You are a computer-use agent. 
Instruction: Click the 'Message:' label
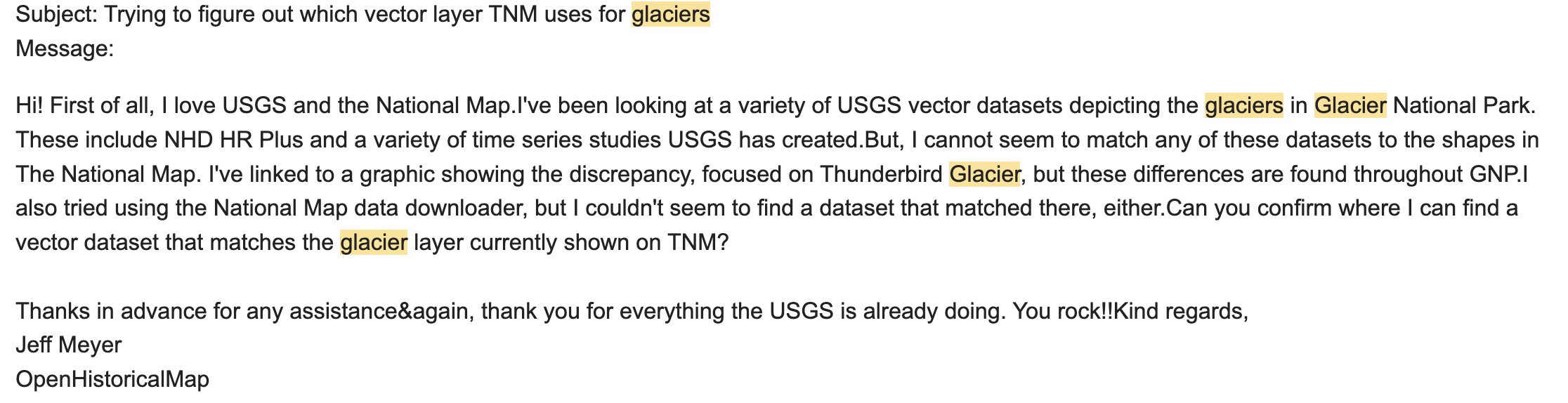(x=65, y=48)
